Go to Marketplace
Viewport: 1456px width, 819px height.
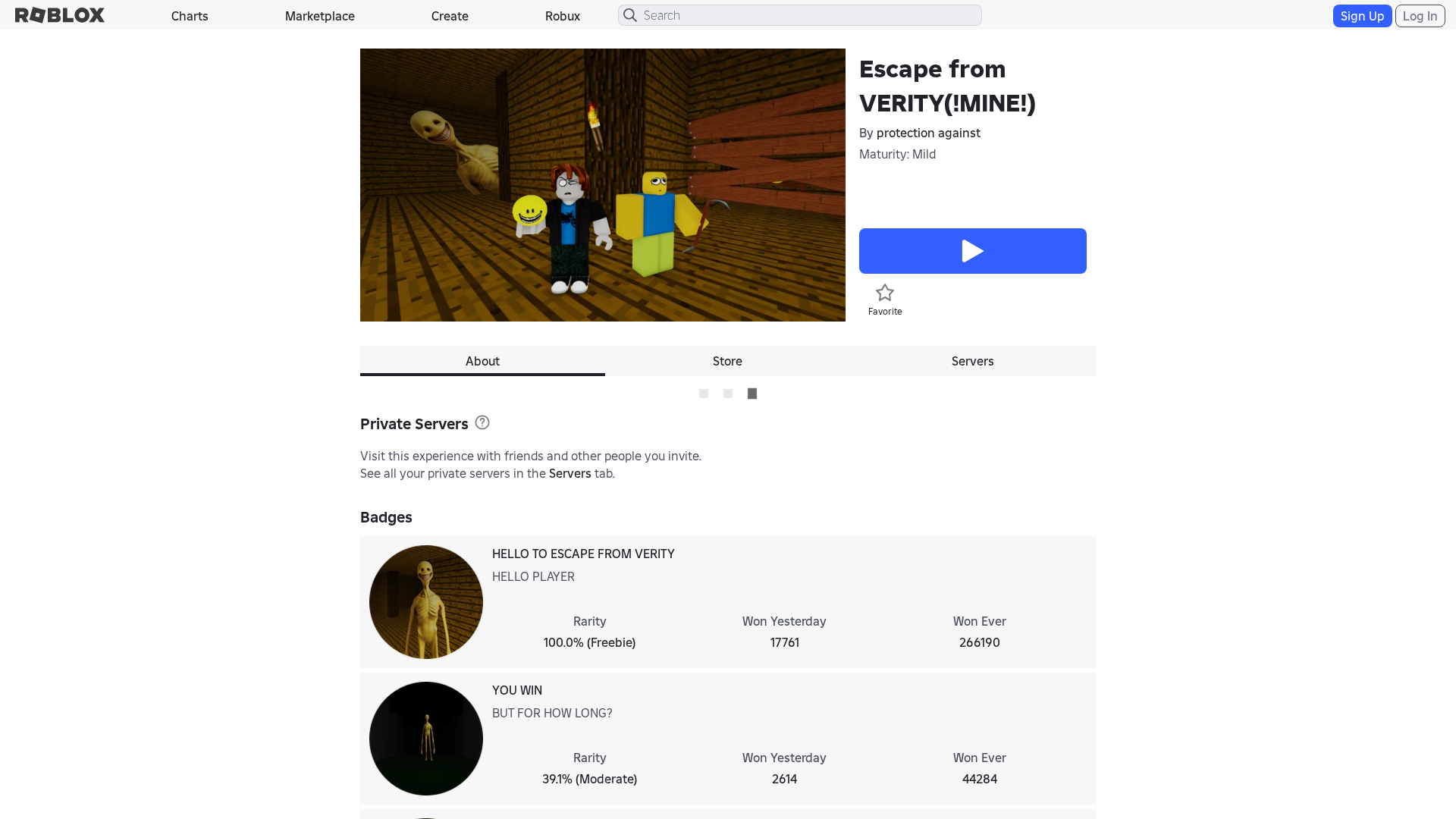320,16
